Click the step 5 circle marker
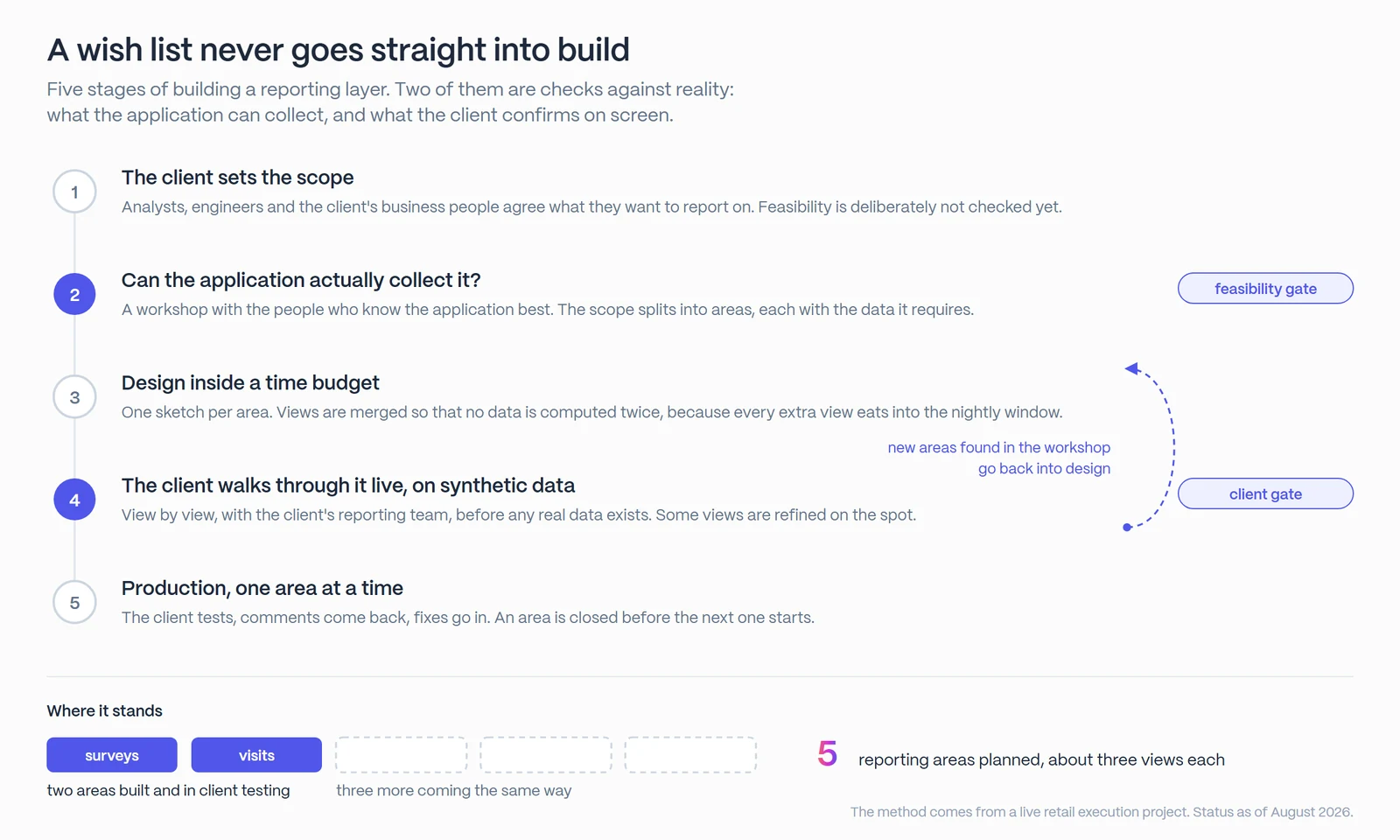 pos(74,602)
